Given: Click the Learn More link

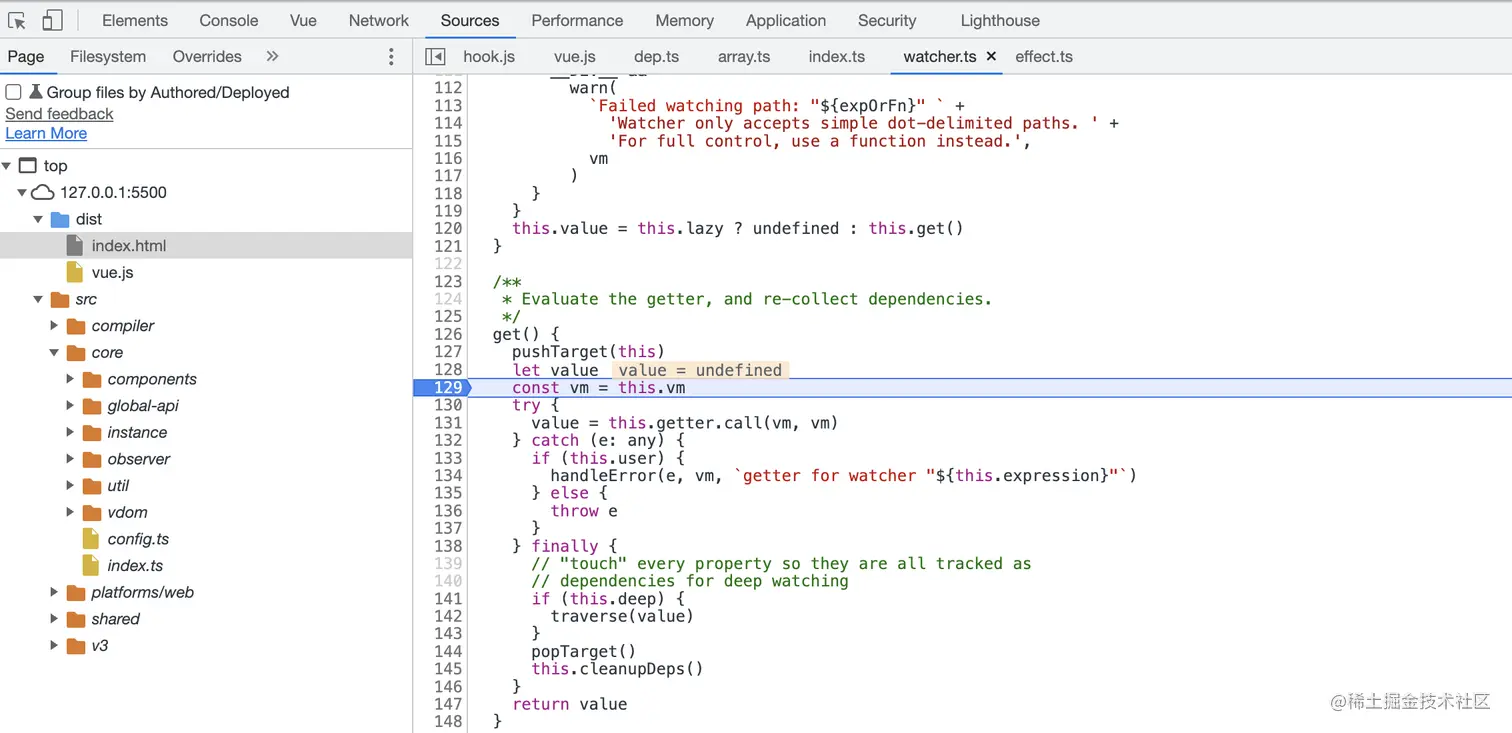Looking at the screenshot, I should click(x=46, y=133).
